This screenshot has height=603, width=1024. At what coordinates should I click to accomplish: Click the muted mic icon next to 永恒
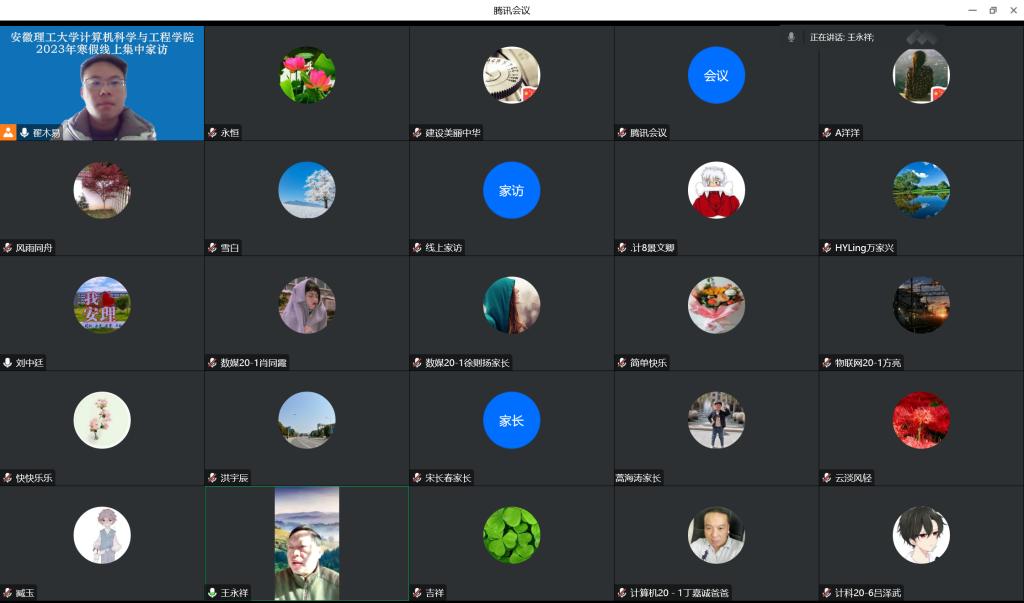[212, 133]
